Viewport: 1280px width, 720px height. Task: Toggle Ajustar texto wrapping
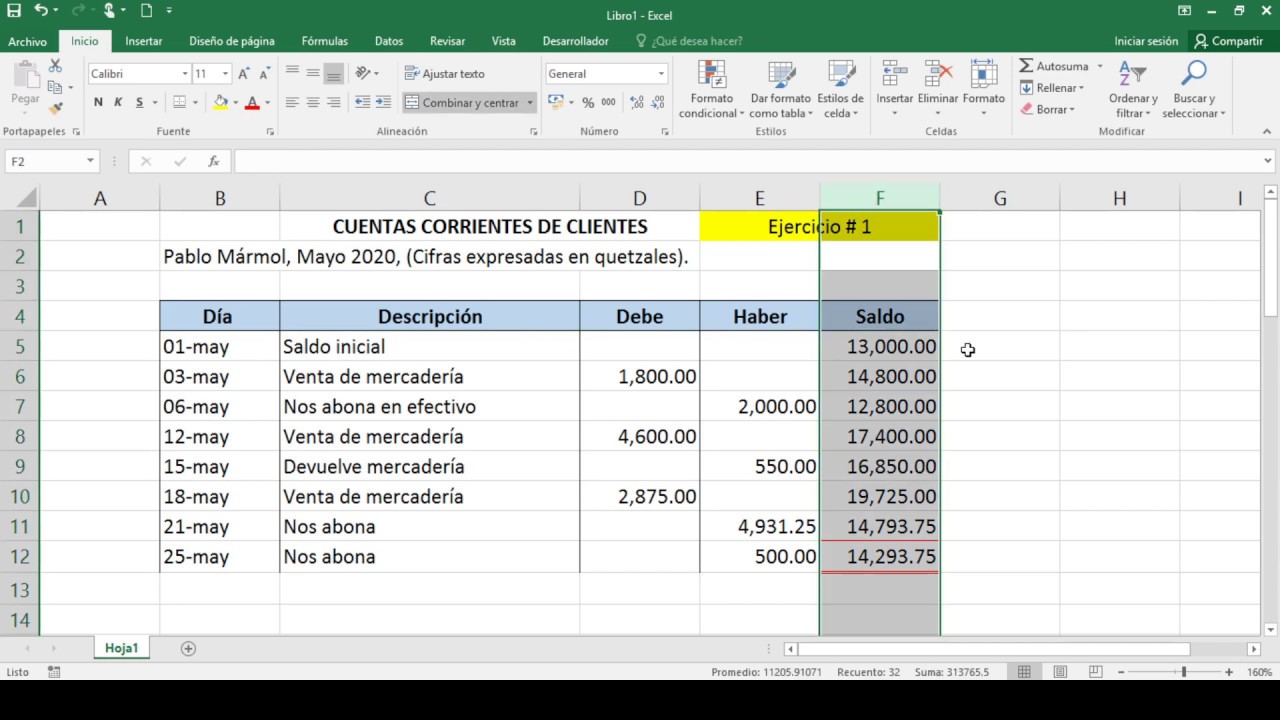(445, 74)
